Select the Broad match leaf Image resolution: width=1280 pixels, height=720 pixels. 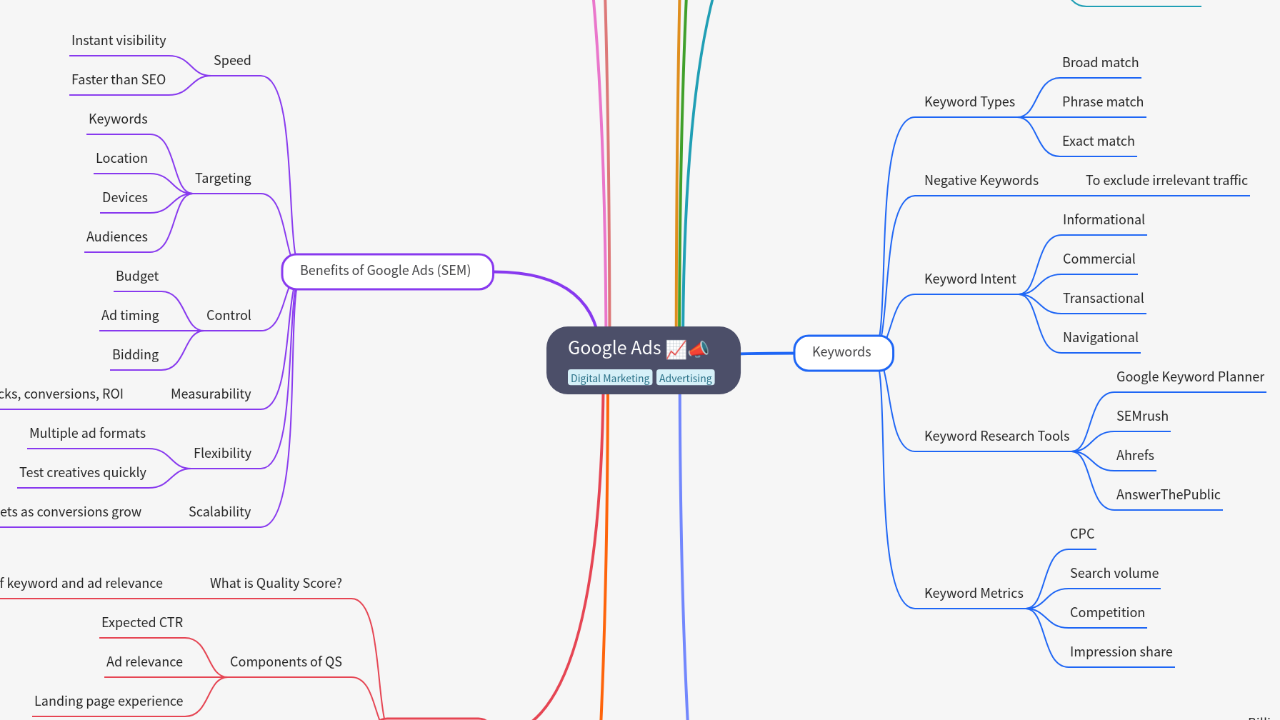pos(1100,62)
